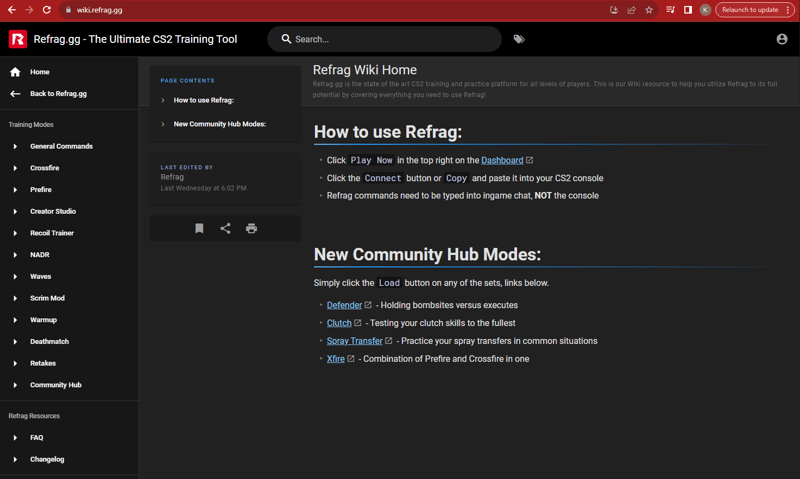This screenshot has height=479, width=800.
Task: Click the Refrag Wiki Home page title
Action: point(365,70)
